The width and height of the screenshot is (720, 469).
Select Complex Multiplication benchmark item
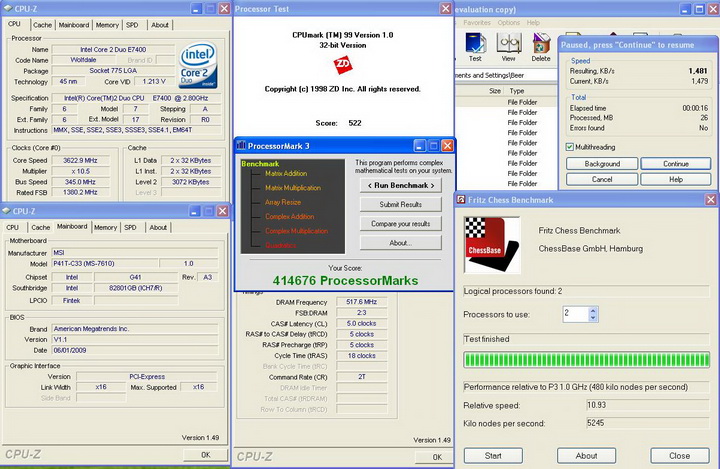point(297,231)
